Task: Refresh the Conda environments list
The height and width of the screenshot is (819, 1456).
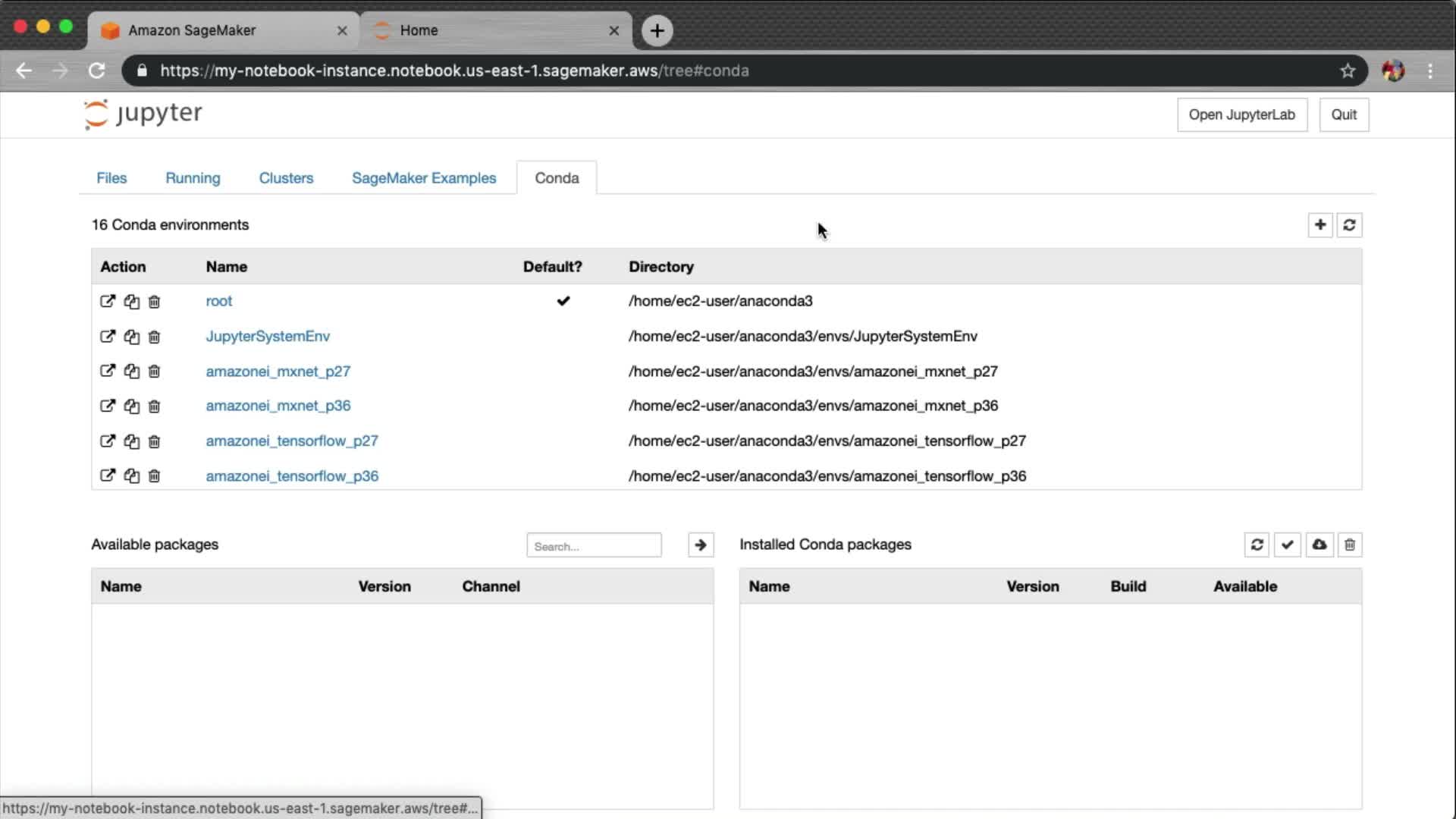Action: click(x=1349, y=224)
